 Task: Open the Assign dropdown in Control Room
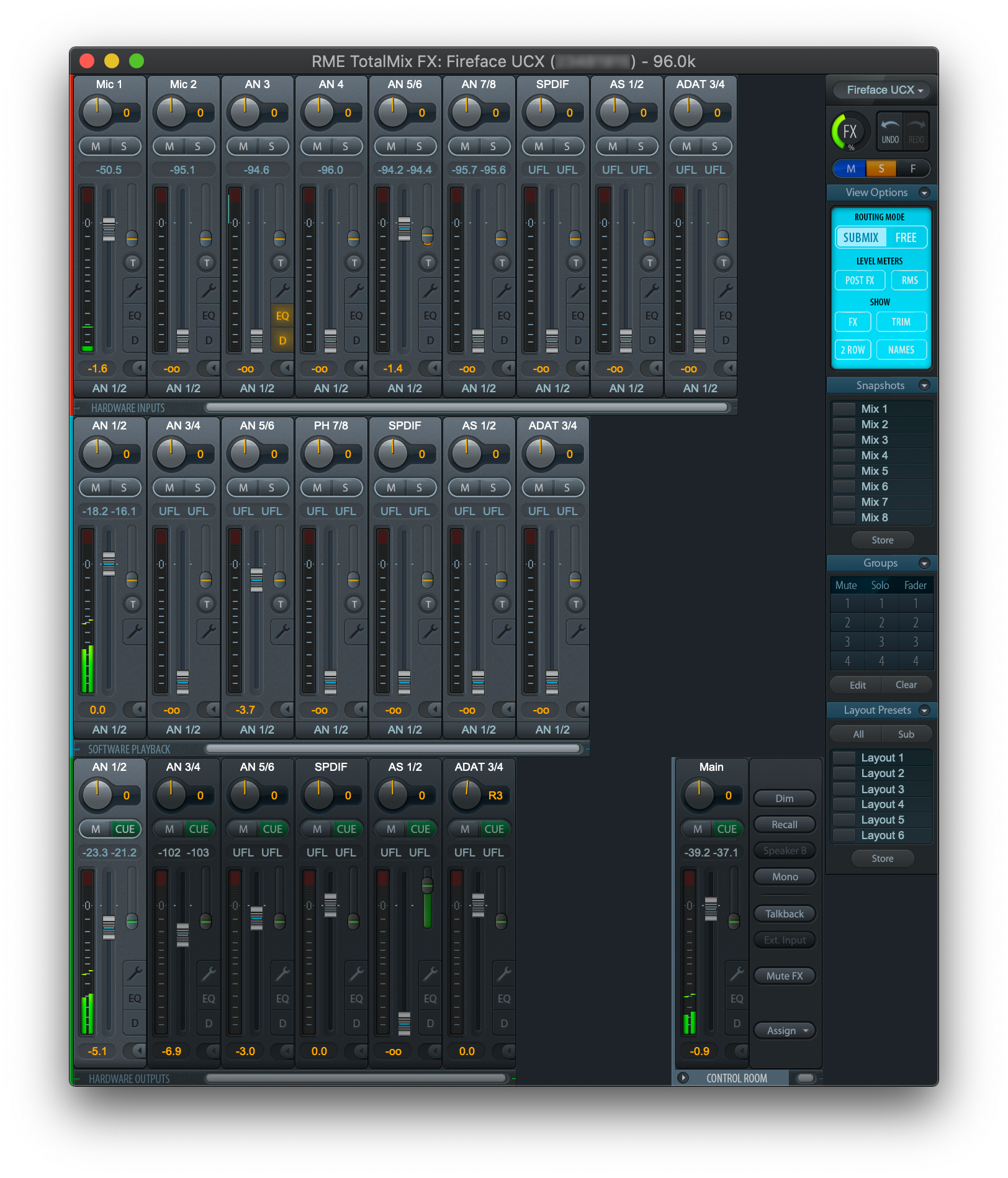pos(785,1031)
